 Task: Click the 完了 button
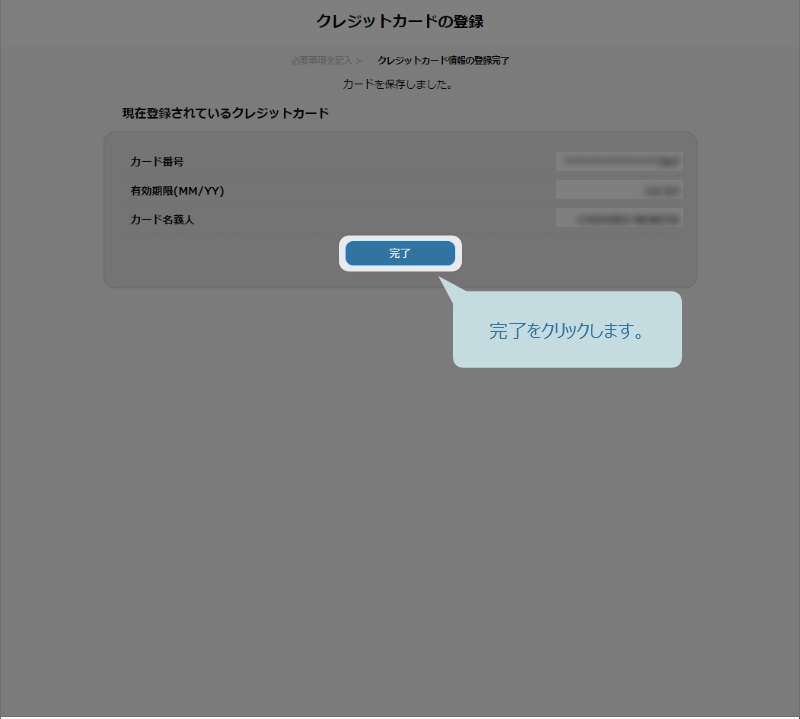400,253
